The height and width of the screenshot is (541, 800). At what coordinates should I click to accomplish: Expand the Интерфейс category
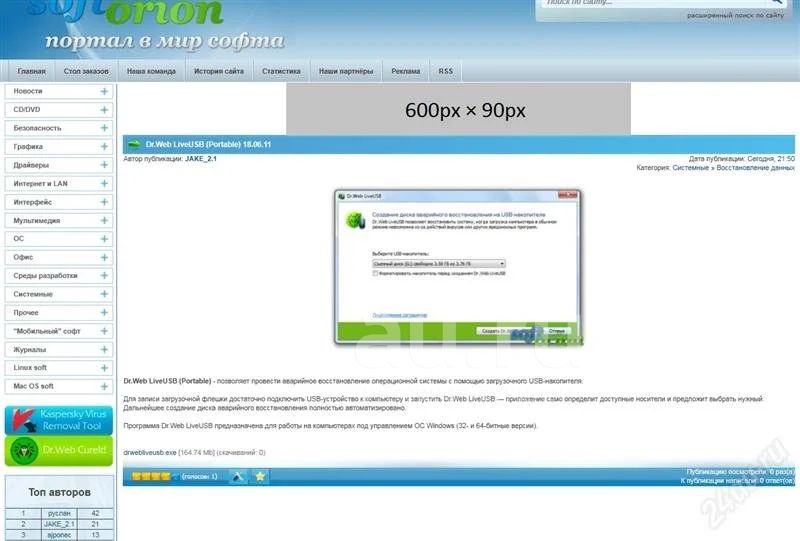(x=104, y=202)
